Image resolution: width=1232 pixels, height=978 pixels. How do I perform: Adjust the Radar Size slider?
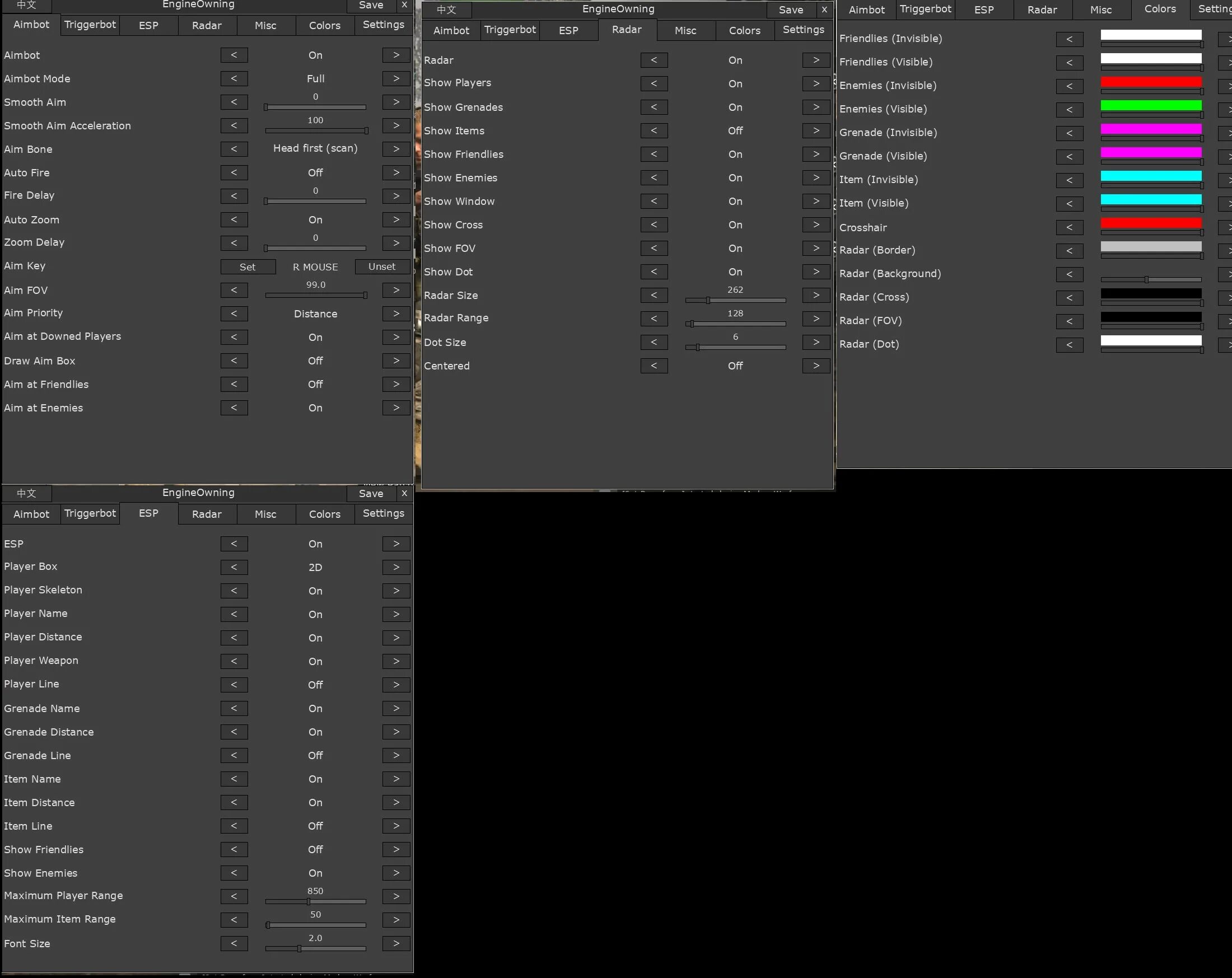[x=735, y=301]
